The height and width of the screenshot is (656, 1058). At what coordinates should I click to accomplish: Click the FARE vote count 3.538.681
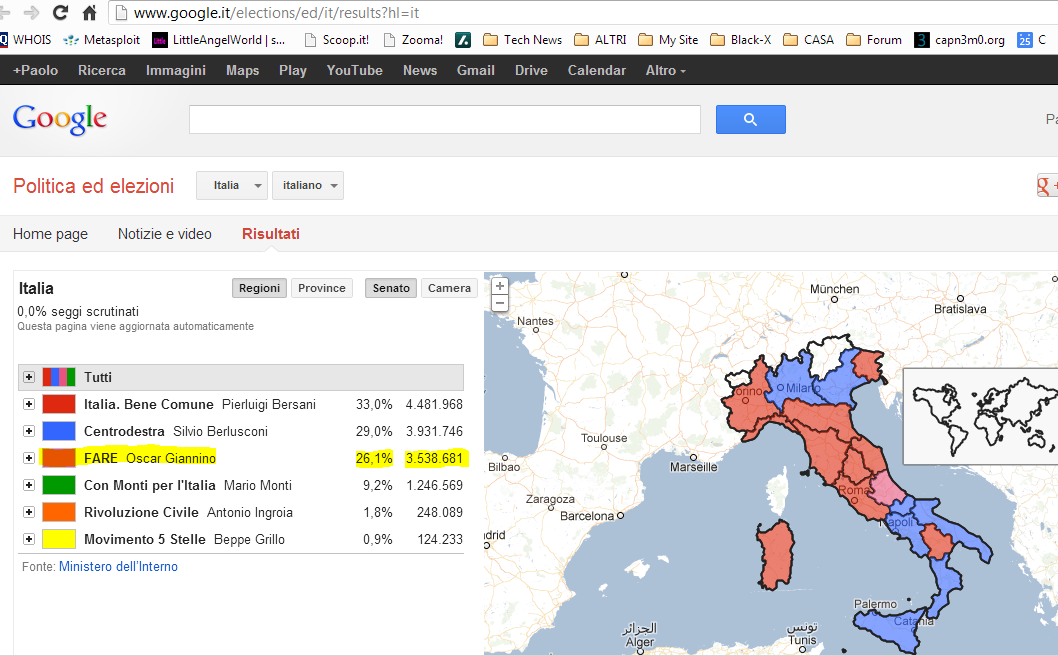coord(434,458)
